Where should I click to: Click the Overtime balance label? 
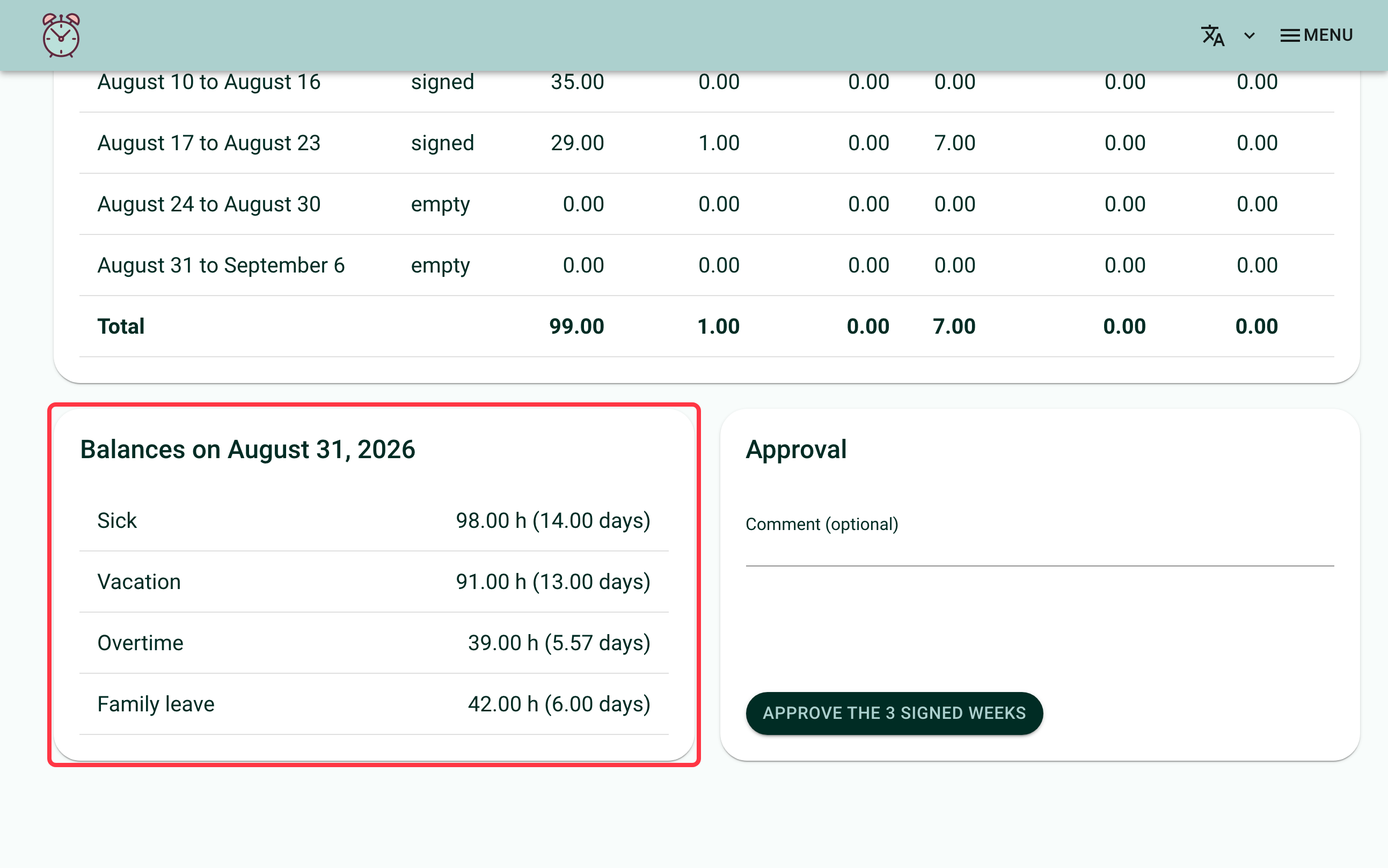pos(140,643)
